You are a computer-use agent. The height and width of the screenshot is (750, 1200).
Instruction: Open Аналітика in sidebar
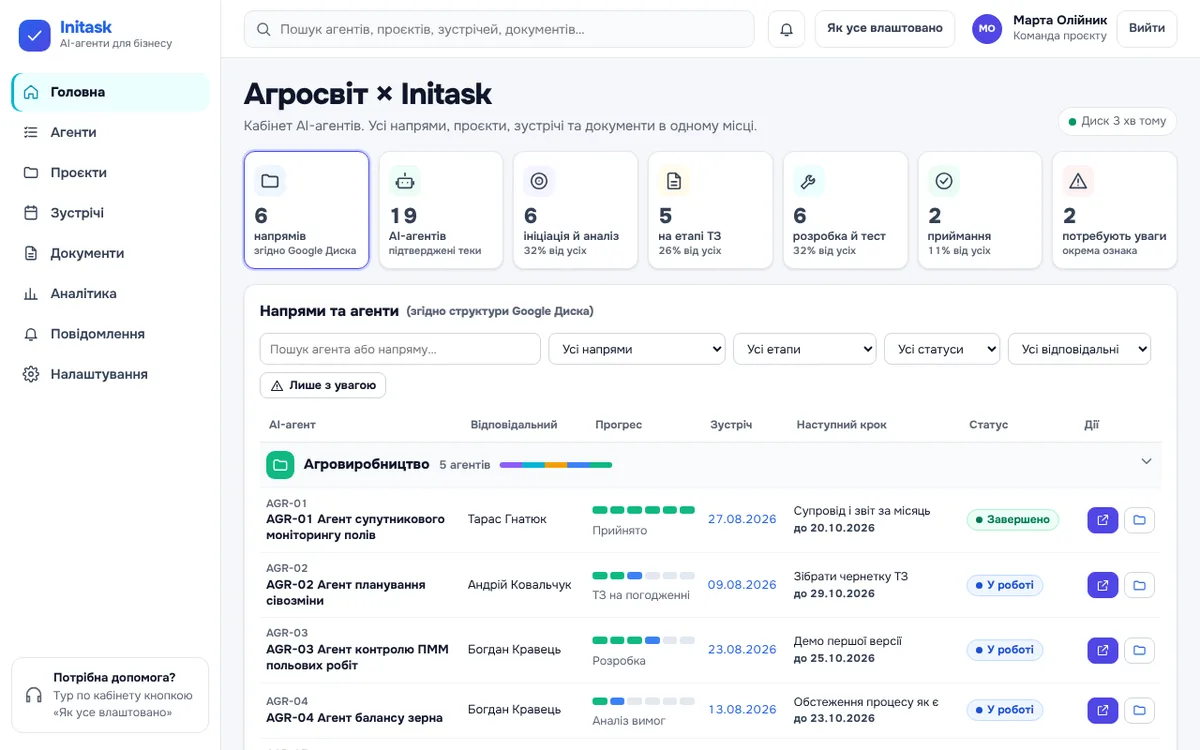(110, 293)
